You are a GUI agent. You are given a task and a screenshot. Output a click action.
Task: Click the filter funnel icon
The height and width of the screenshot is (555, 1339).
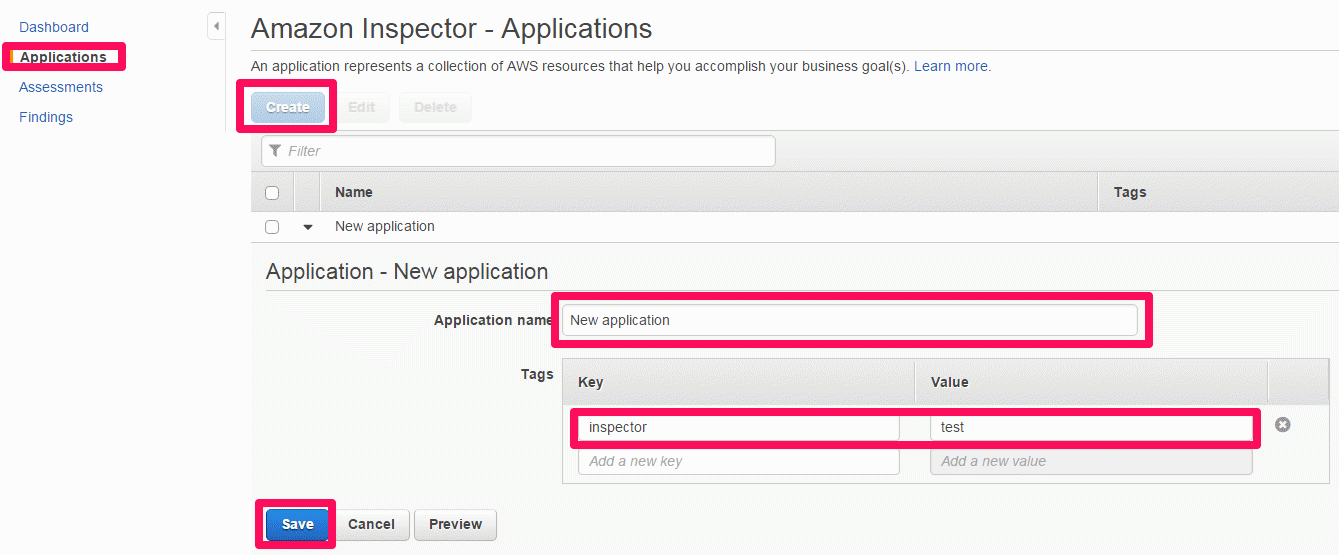tap(275, 151)
